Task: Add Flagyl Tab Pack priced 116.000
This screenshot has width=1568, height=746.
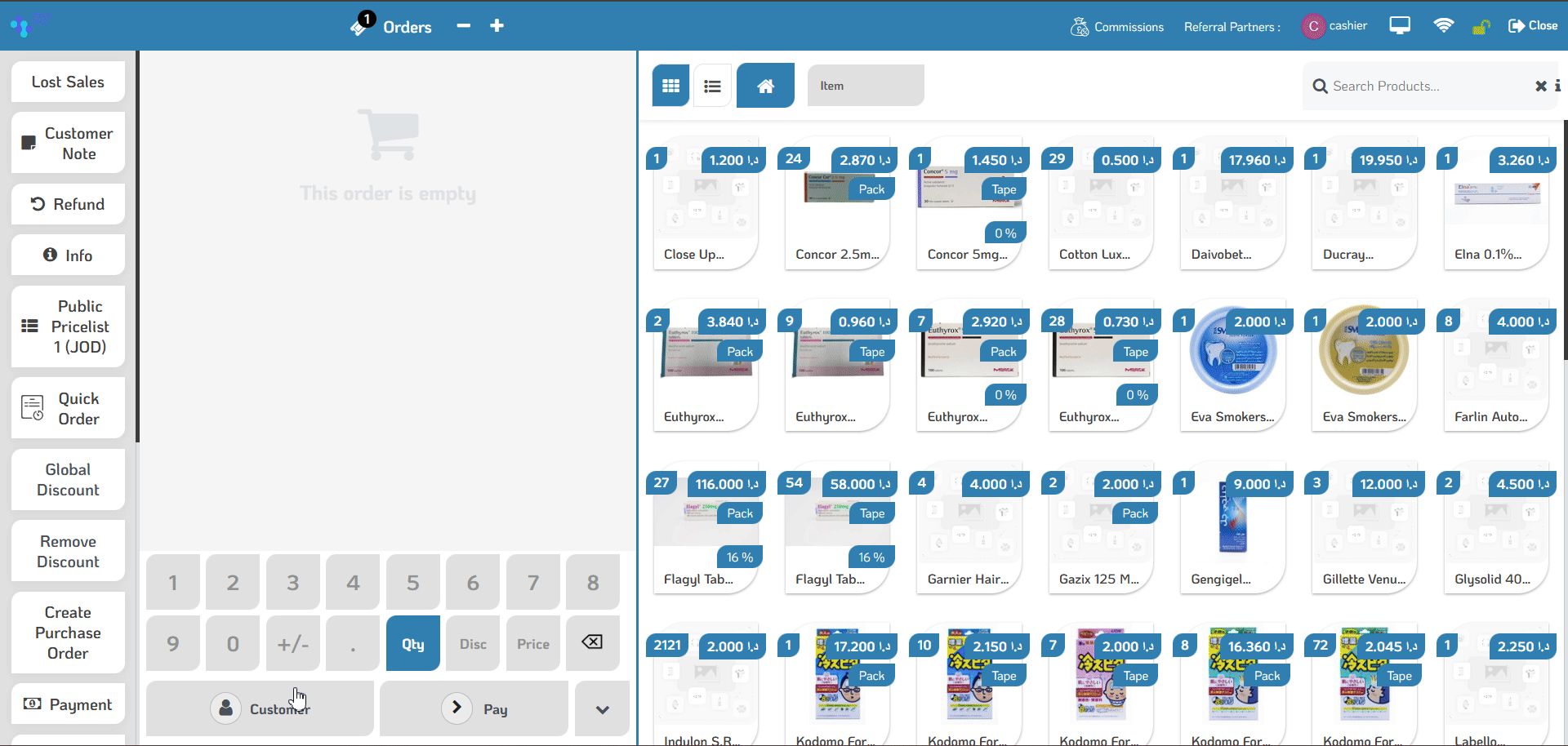Action: click(706, 528)
